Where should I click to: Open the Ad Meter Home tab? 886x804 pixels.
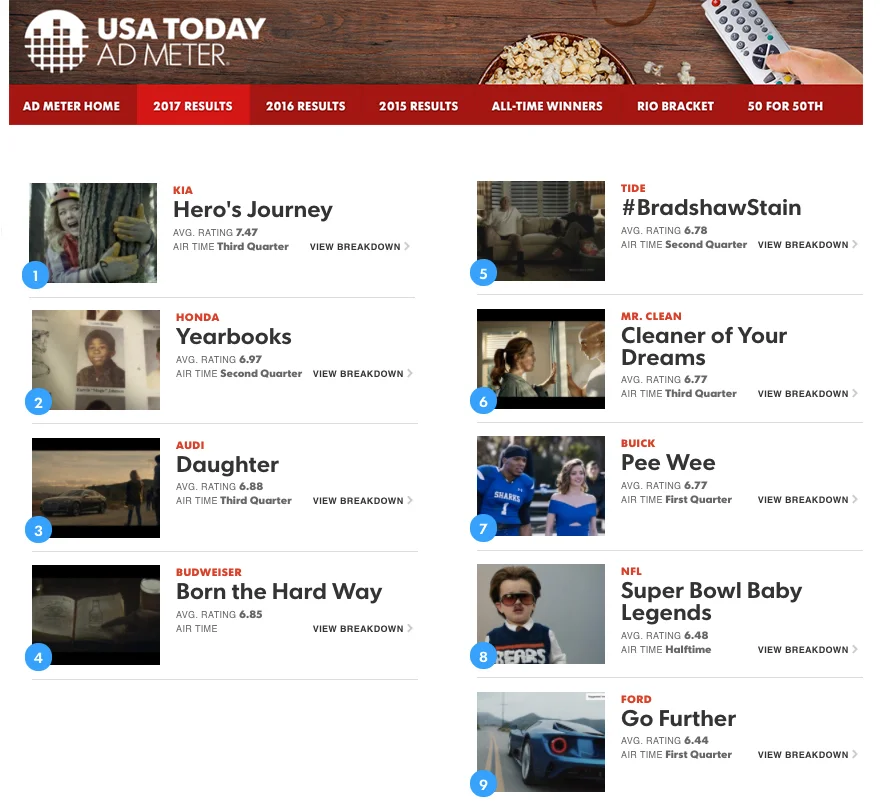click(x=72, y=106)
